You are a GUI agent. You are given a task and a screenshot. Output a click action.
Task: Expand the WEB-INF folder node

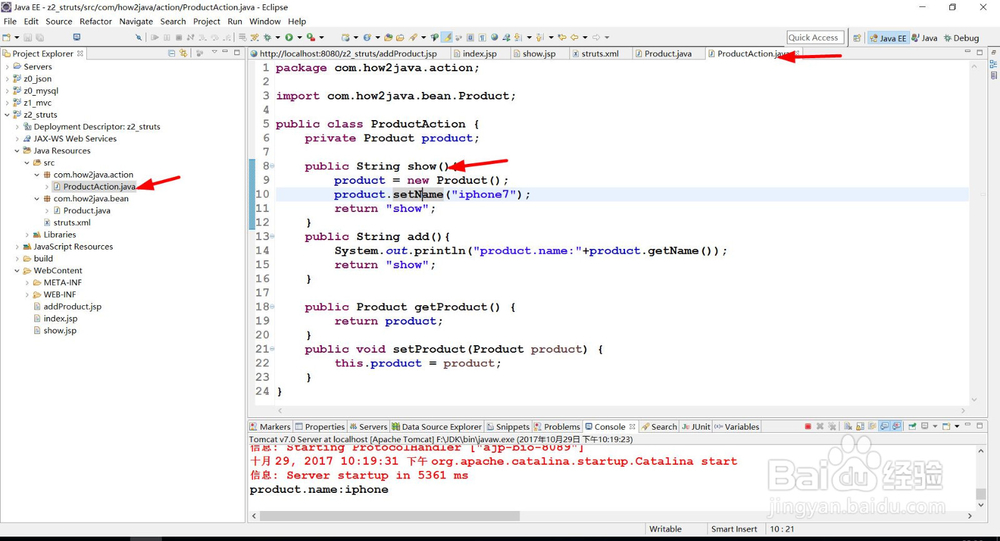click(x=27, y=295)
